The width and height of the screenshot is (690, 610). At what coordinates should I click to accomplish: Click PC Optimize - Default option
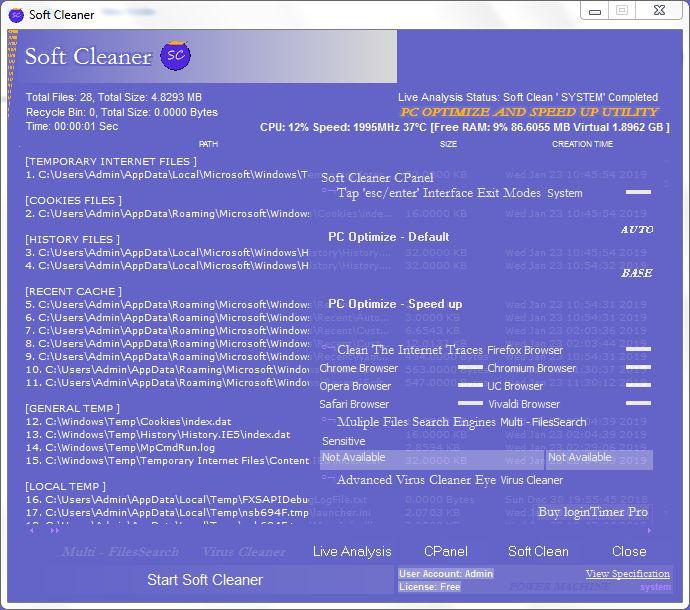(389, 237)
